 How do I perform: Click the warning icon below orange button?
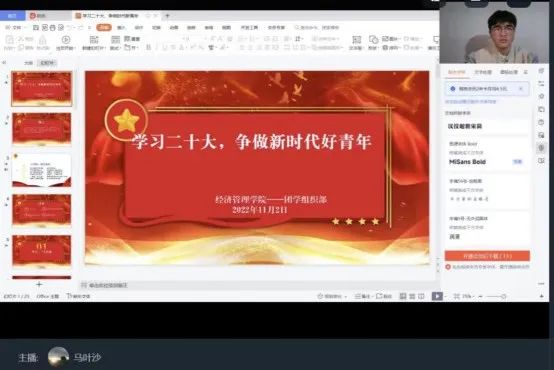click(x=448, y=267)
